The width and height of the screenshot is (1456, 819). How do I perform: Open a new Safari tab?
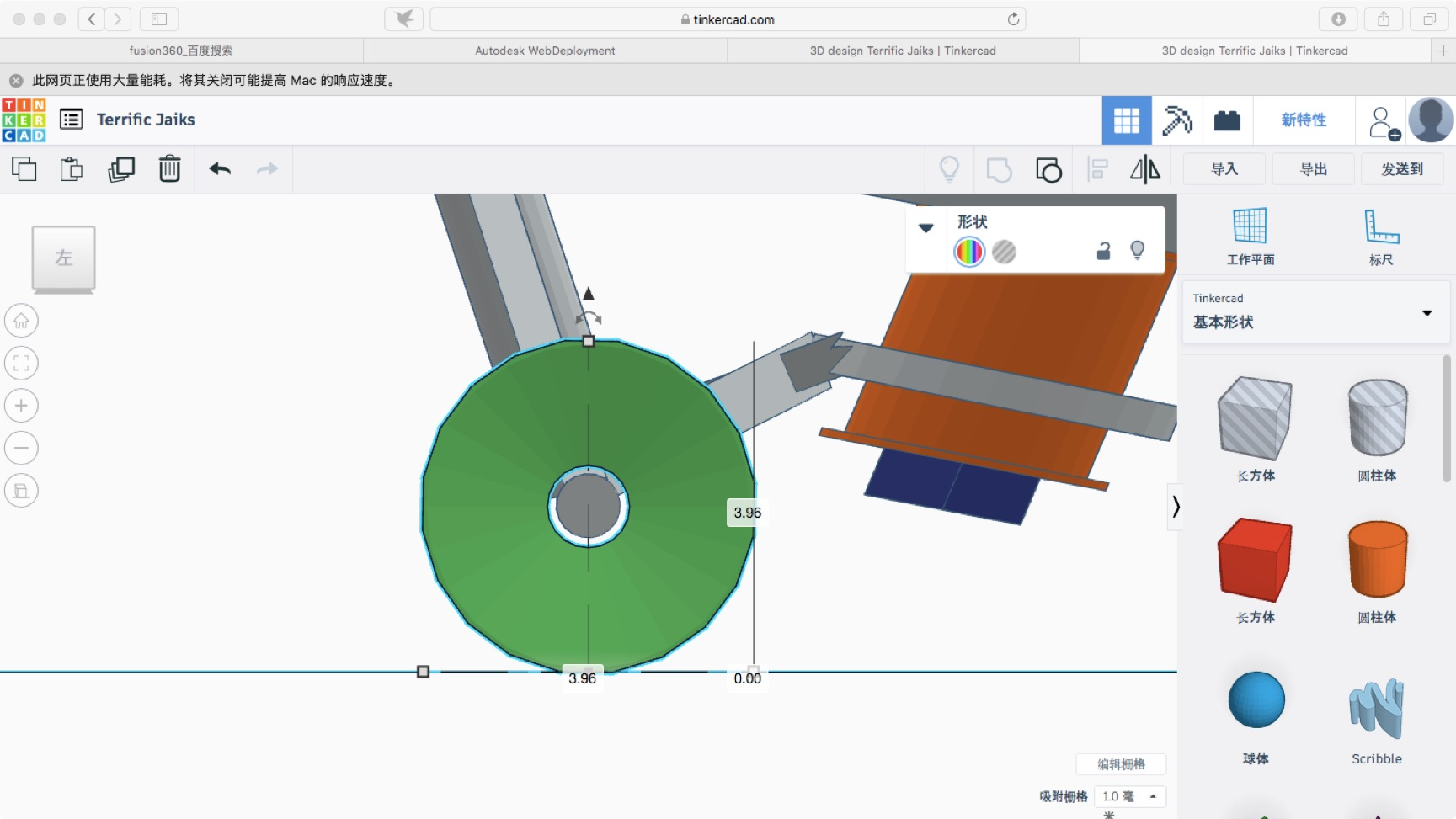click(x=1443, y=51)
